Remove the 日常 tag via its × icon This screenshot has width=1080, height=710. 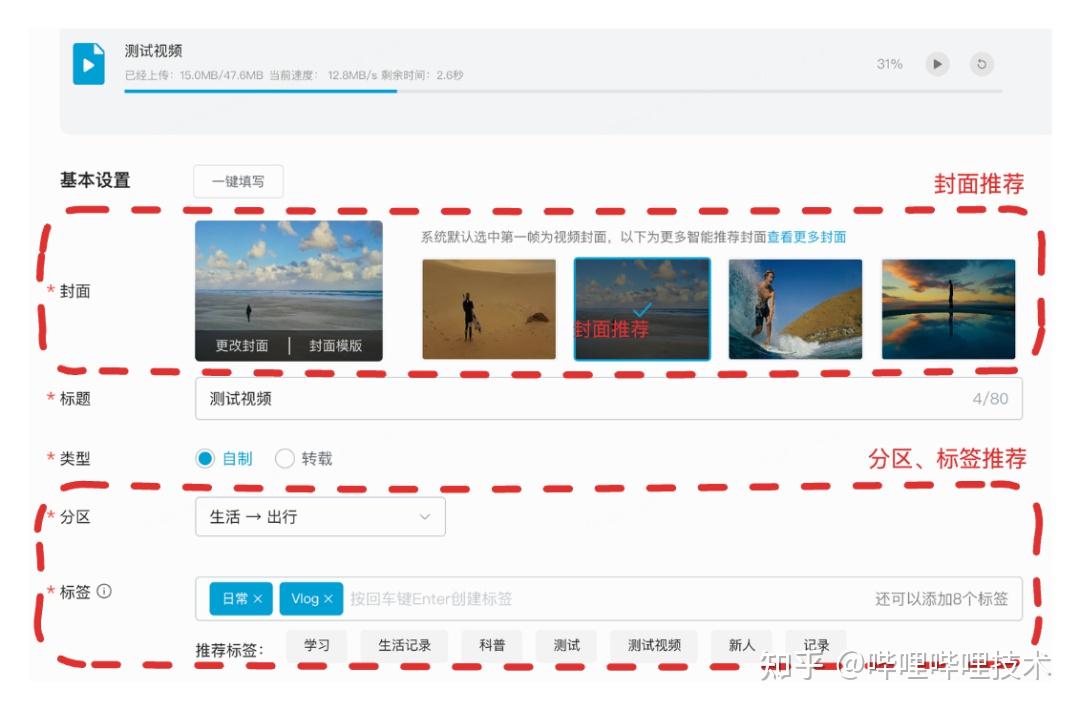pos(259,598)
